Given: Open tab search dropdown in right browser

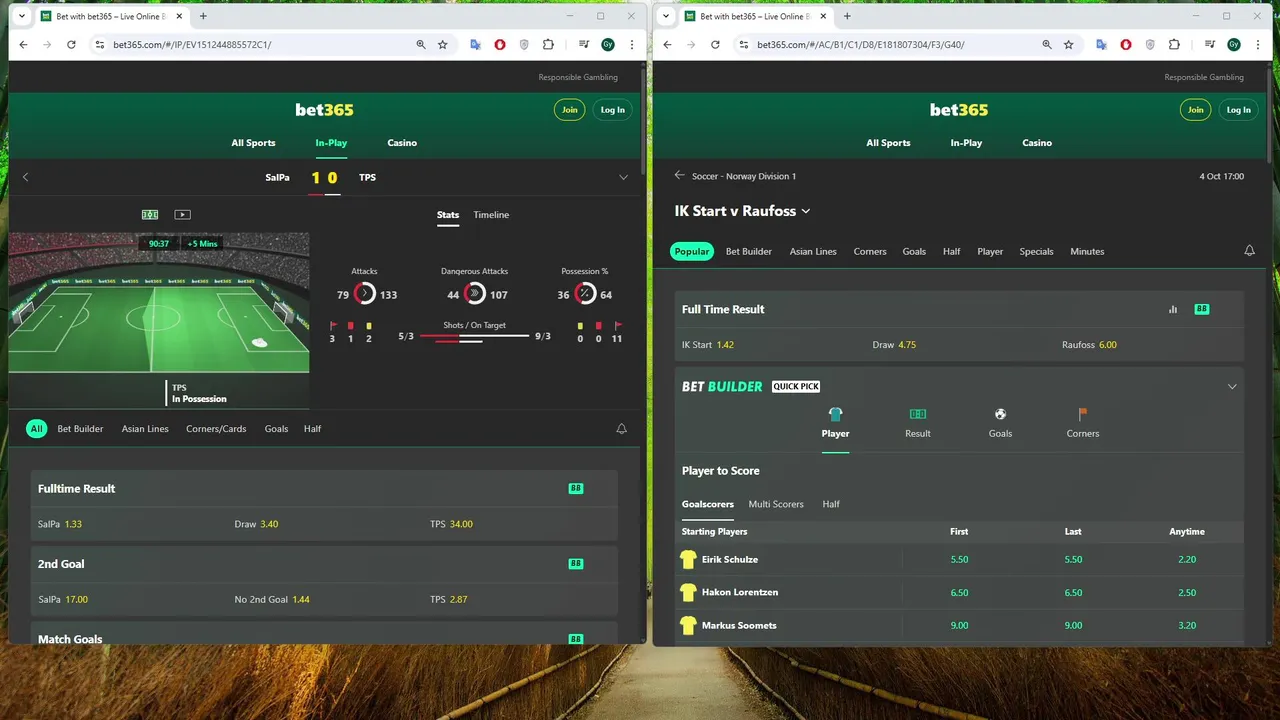Looking at the screenshot, I should [x=666, y=16].
